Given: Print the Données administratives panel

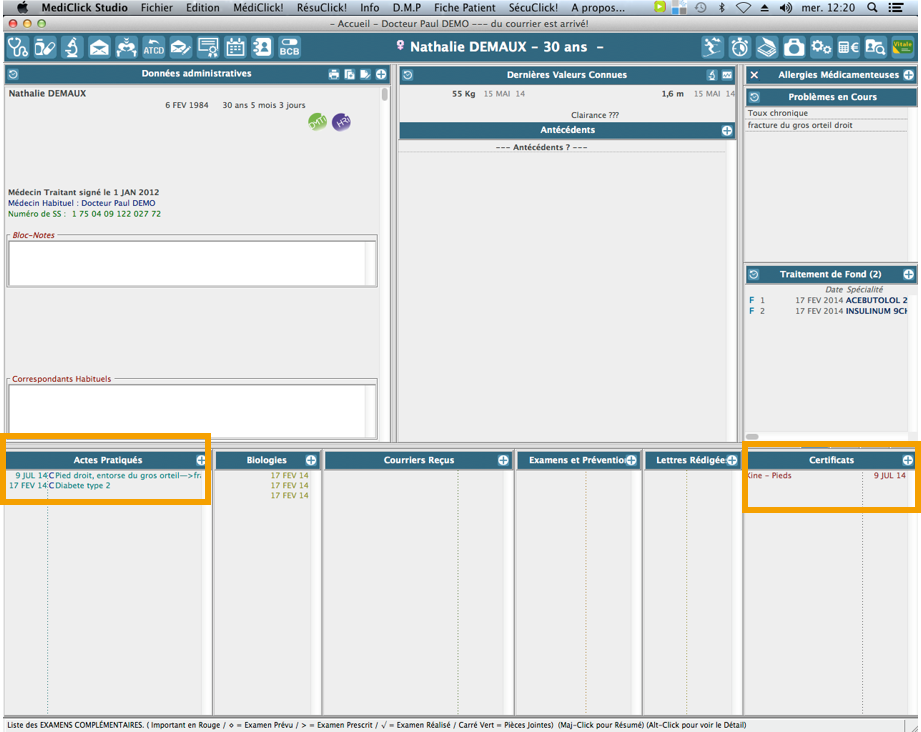Looking at the screenshot, I should pos(334,75).
